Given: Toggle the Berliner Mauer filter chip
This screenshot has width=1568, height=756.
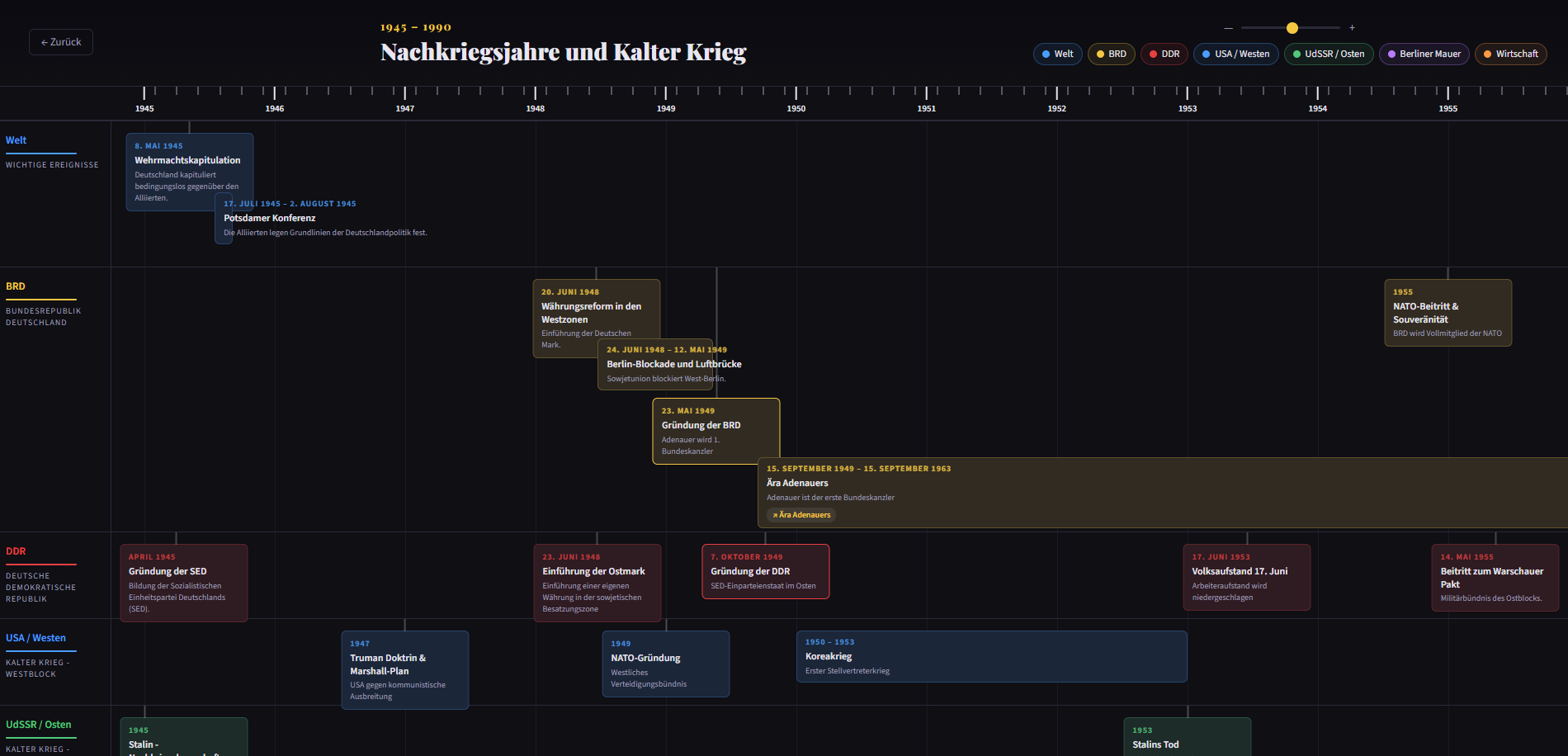Looking at the screenshot, I should tap(1424, 54).
